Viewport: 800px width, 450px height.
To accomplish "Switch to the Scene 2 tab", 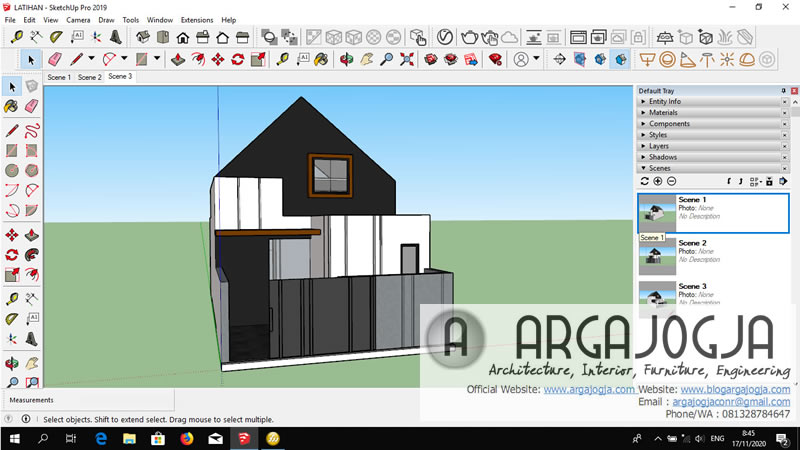I will pos(90,77).
